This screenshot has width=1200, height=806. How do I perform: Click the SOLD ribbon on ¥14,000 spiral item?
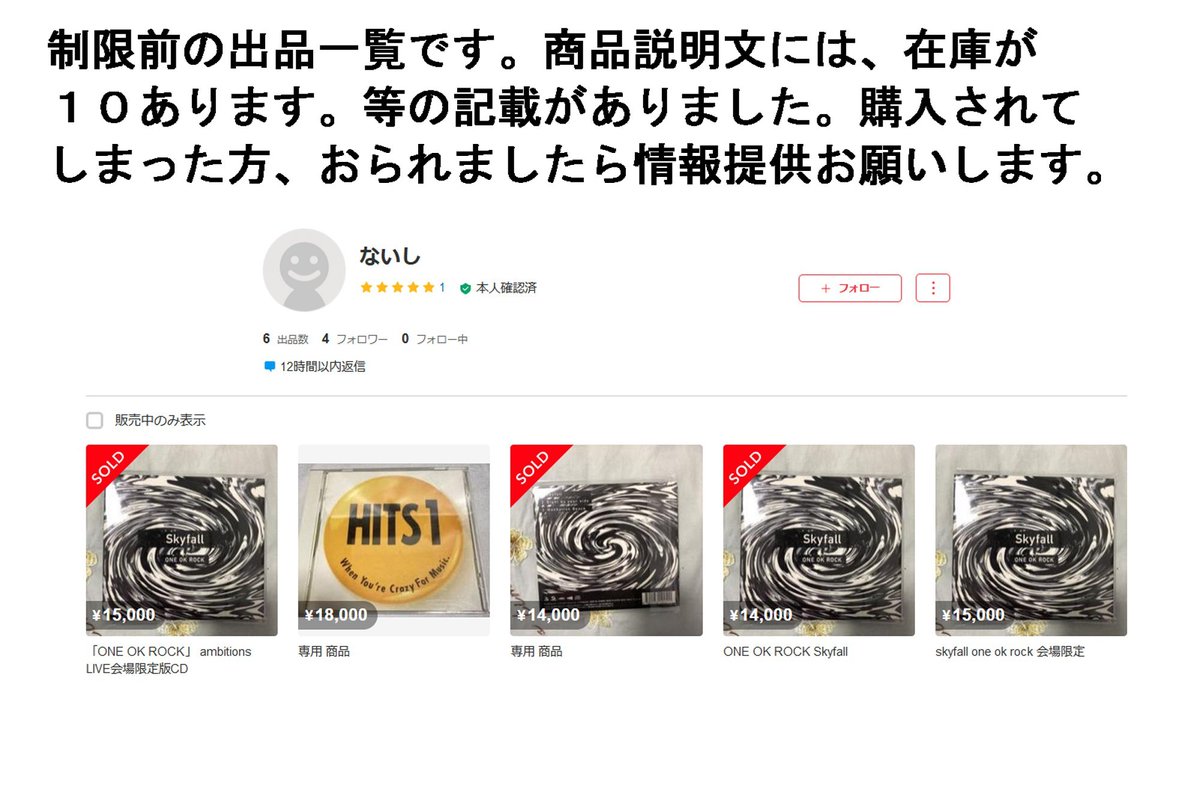coord(534,469)
